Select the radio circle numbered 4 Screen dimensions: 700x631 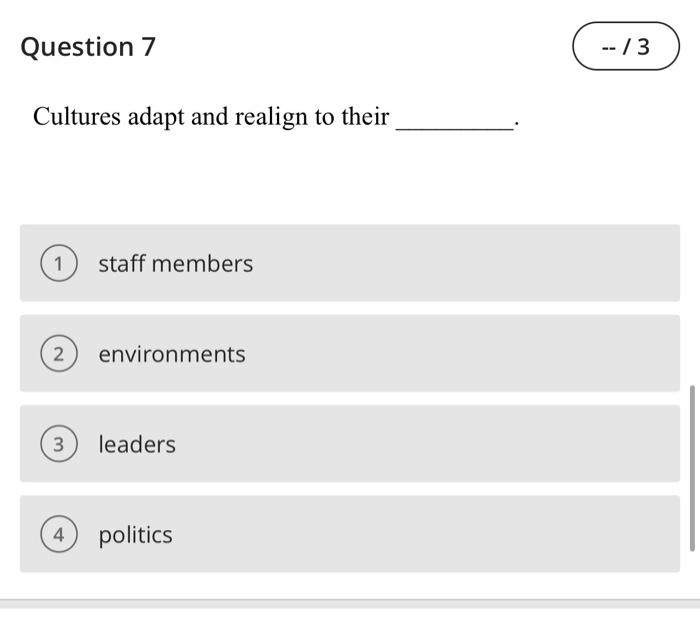59,535
